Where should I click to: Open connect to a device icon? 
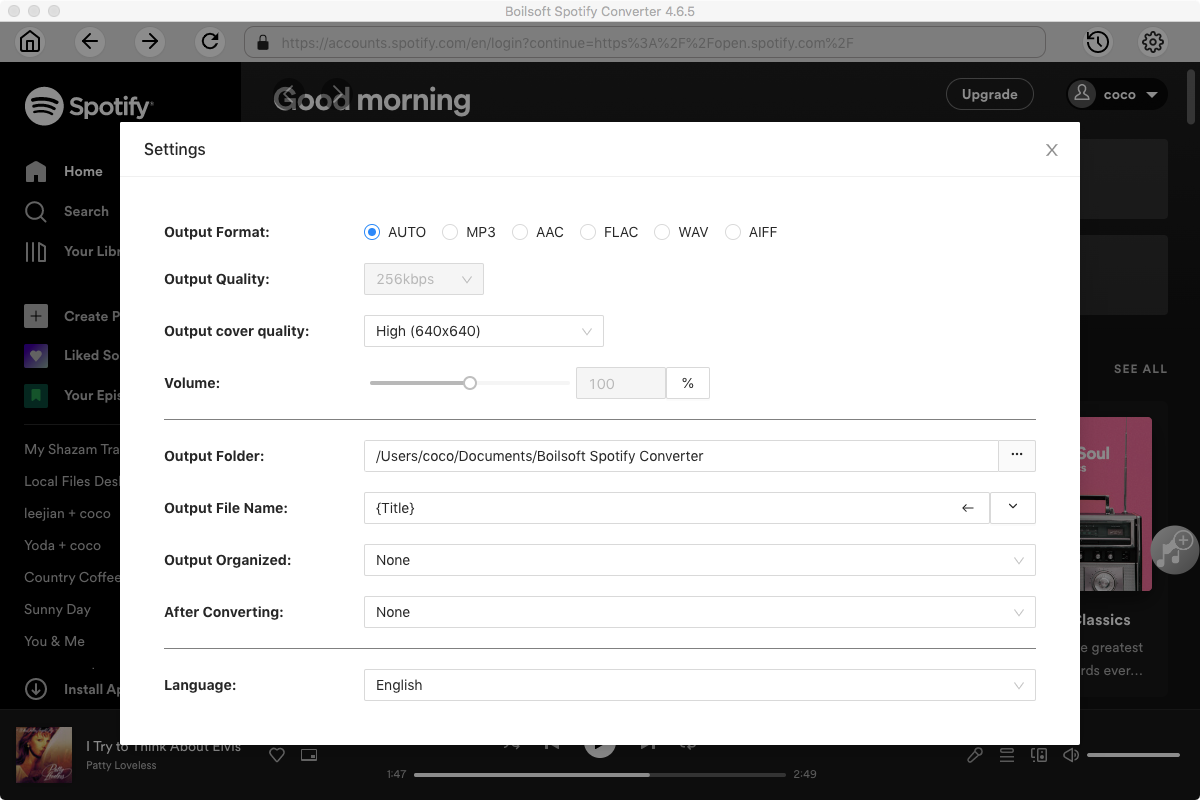[x=1039, y=755]
